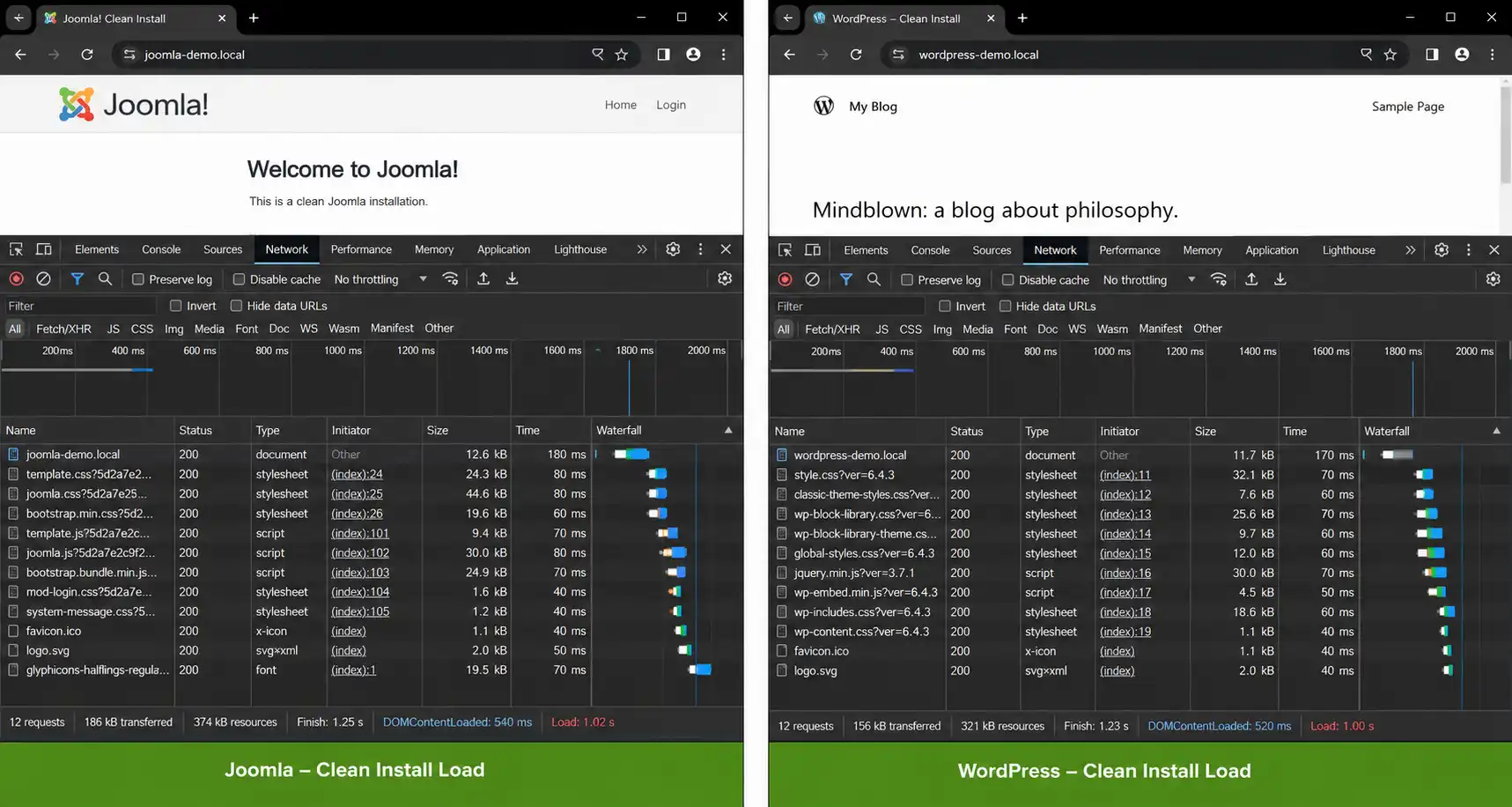Clear network log in Joomla DevTools
The image size is (1512, 807).
click(x=43, y=279)
